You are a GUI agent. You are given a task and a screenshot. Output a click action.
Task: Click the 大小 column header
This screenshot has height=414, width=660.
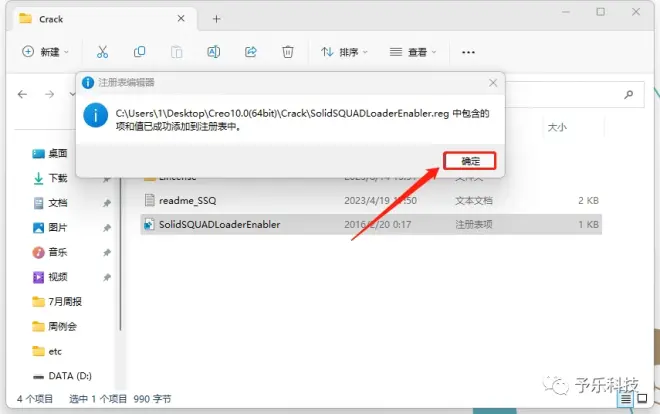556,127
